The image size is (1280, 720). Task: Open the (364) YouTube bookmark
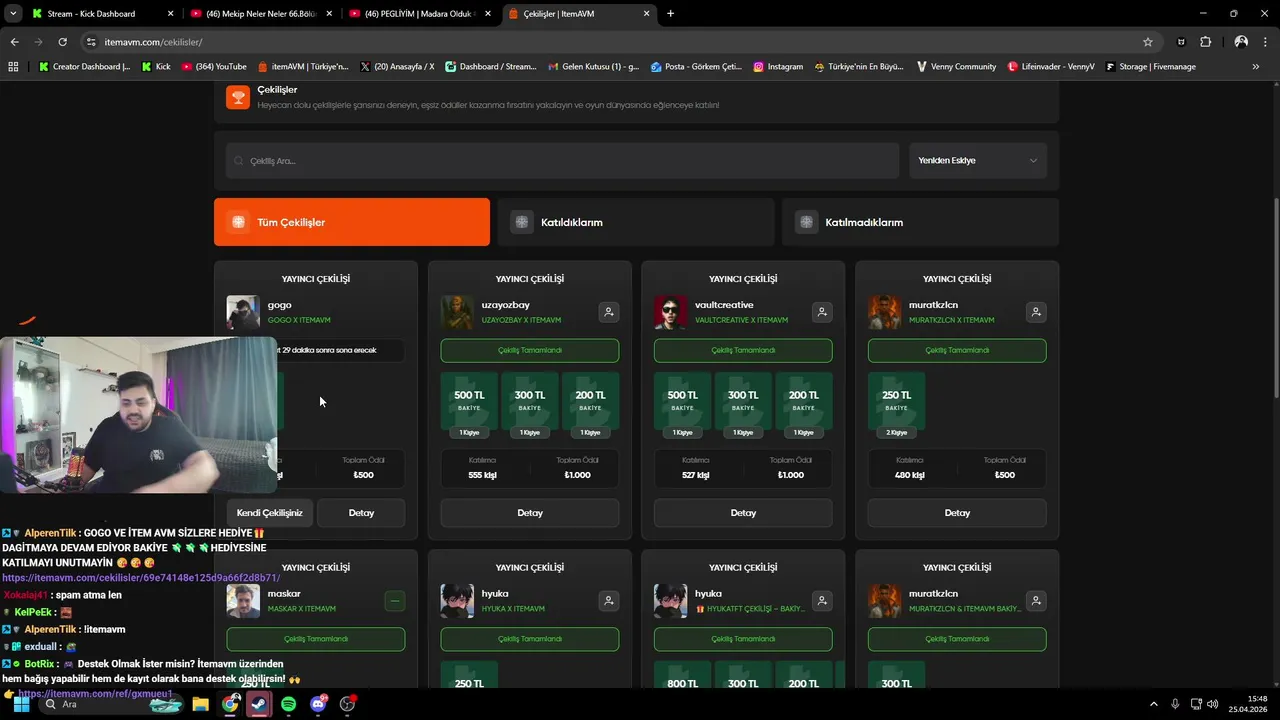click(x=213, y=67)
